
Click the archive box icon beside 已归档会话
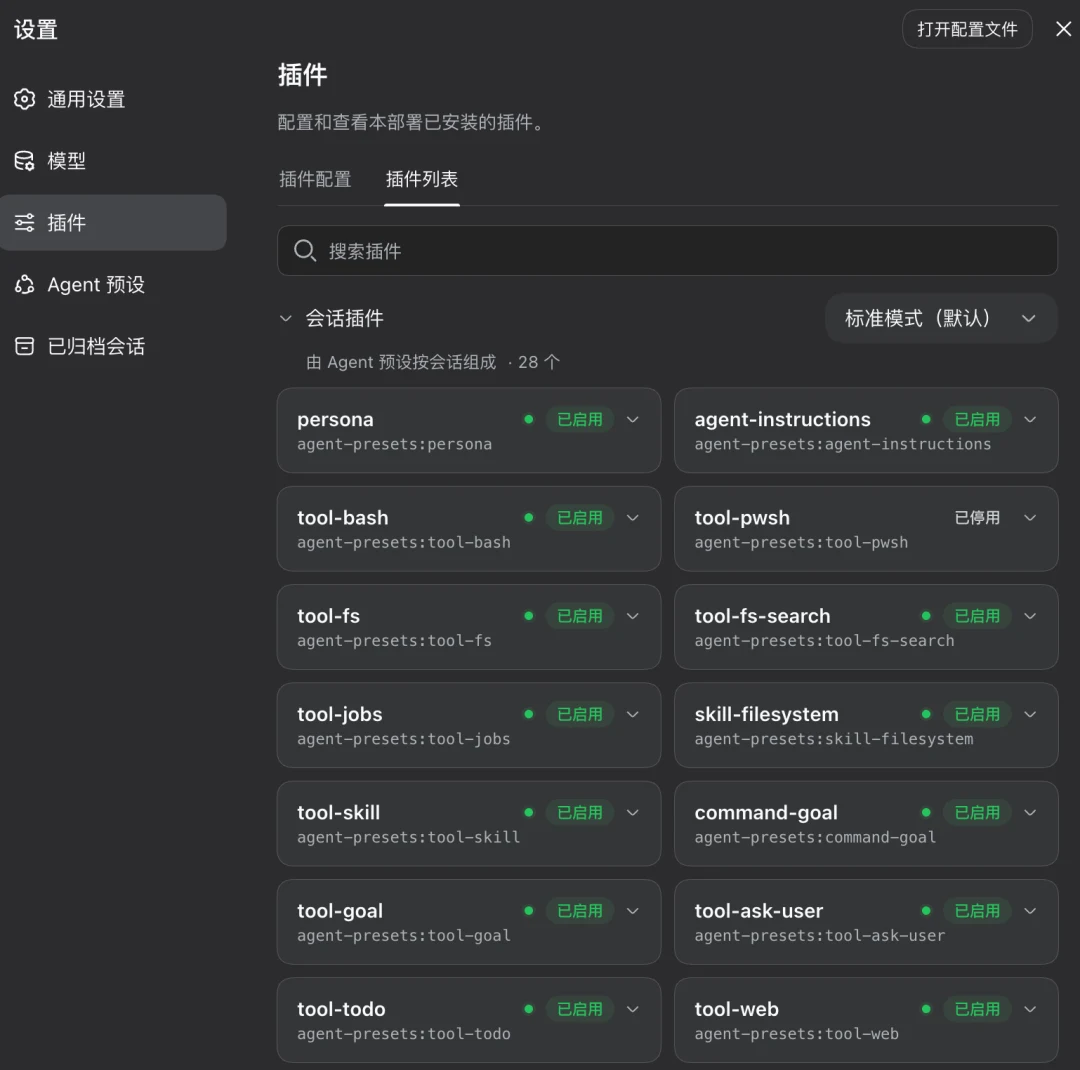[x=25, y=346]
